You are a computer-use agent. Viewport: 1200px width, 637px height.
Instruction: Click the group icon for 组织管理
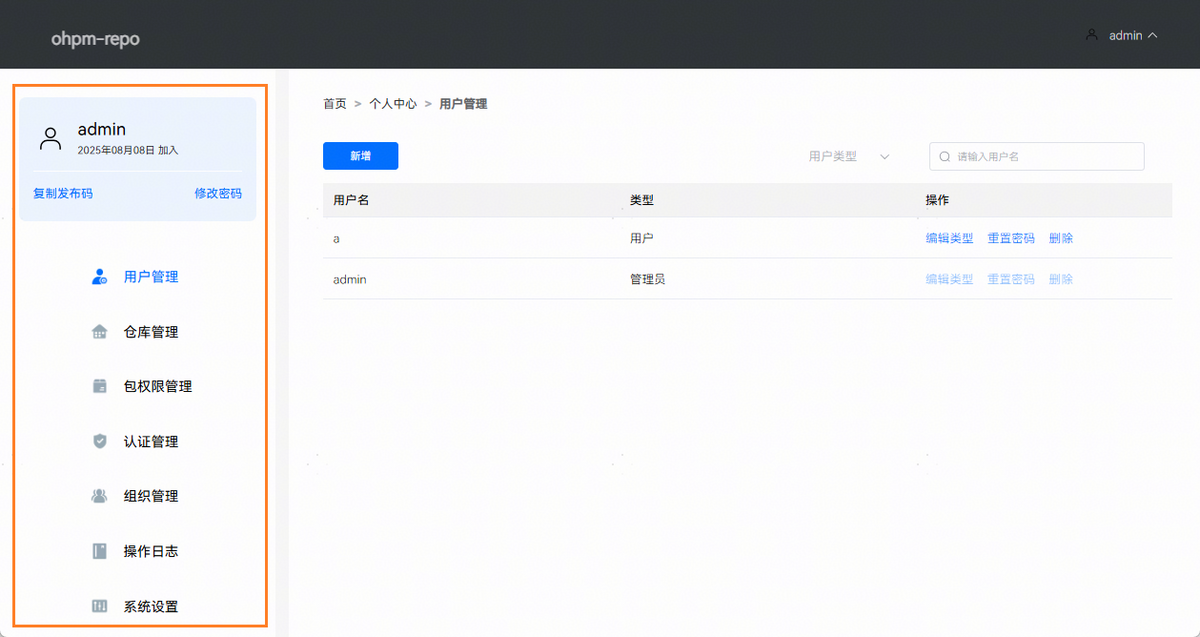click(x=99, y=496)
